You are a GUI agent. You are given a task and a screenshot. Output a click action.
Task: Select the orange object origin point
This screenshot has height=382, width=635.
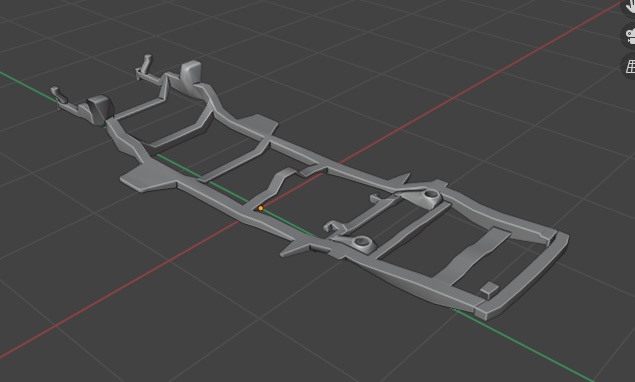point(261,208)
